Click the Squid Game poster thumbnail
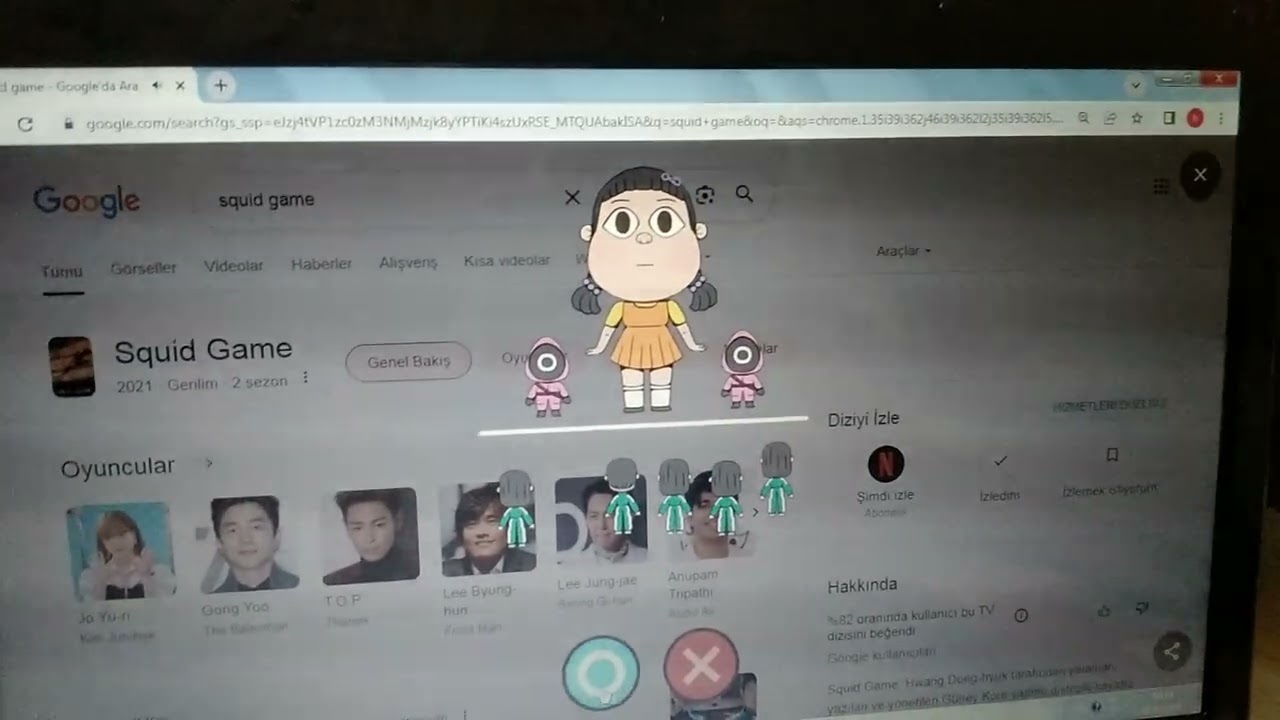 click(x=72, y=366)
